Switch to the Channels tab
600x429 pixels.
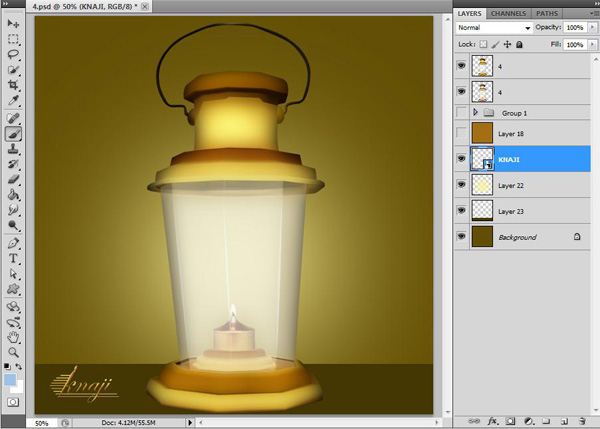[x=509, y=13]
